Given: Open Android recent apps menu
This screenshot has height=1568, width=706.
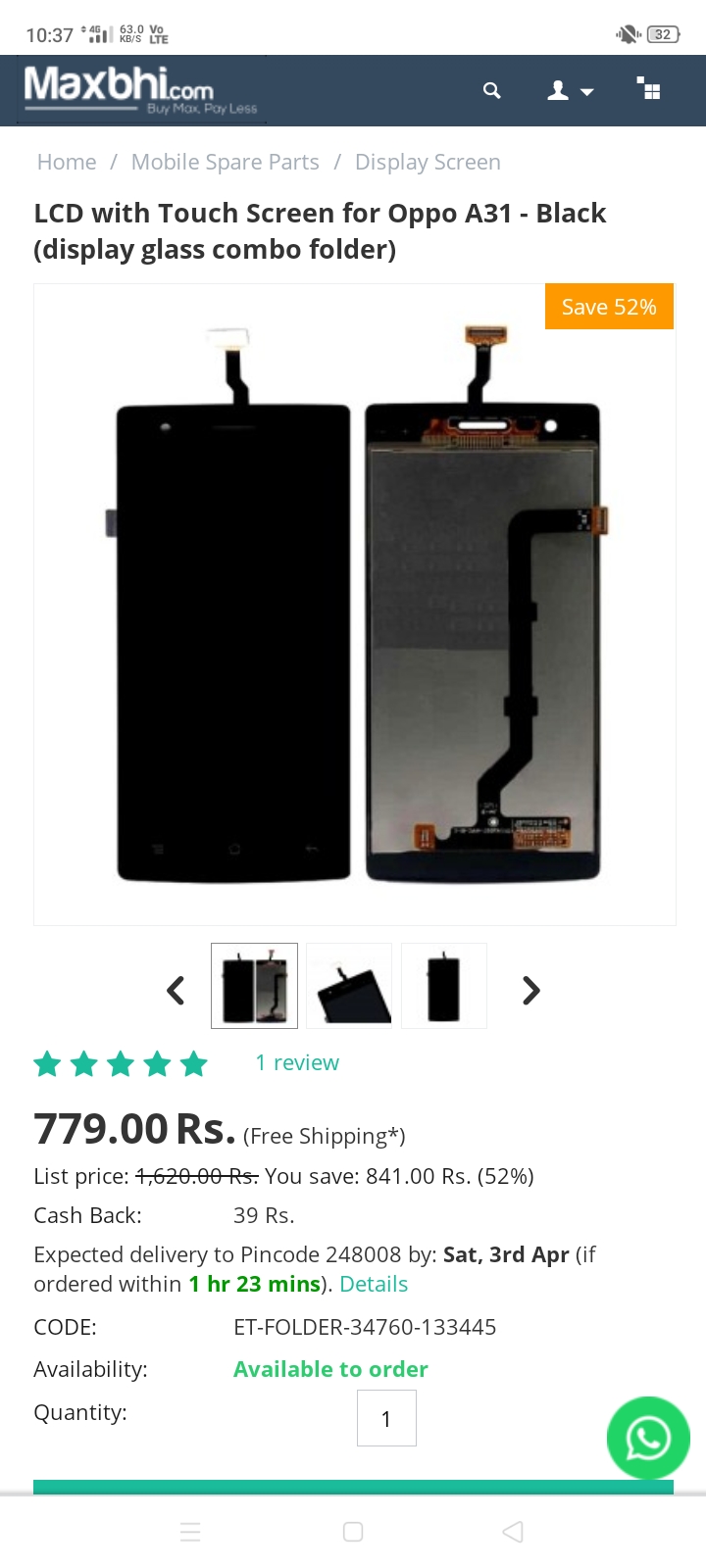Looking at the screenshot, I should [x=191, y=1532].
